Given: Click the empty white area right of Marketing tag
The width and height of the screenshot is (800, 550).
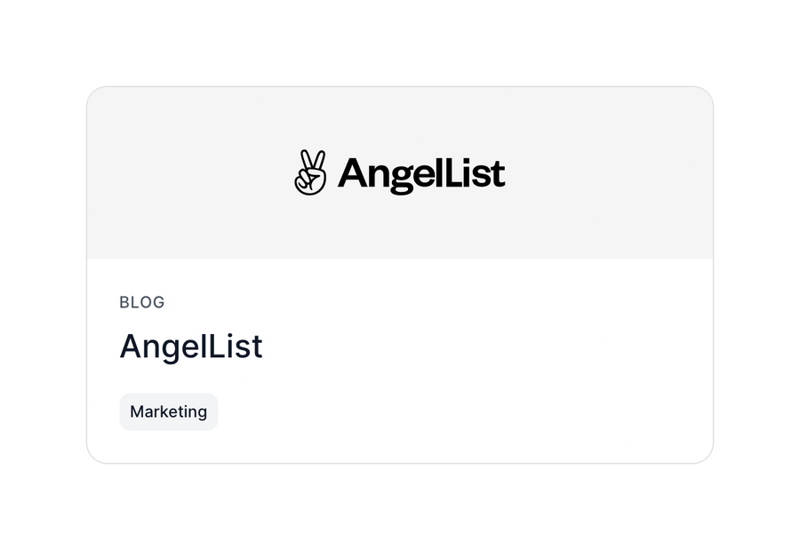Looking at the screenshot, I should coord(450,412).
